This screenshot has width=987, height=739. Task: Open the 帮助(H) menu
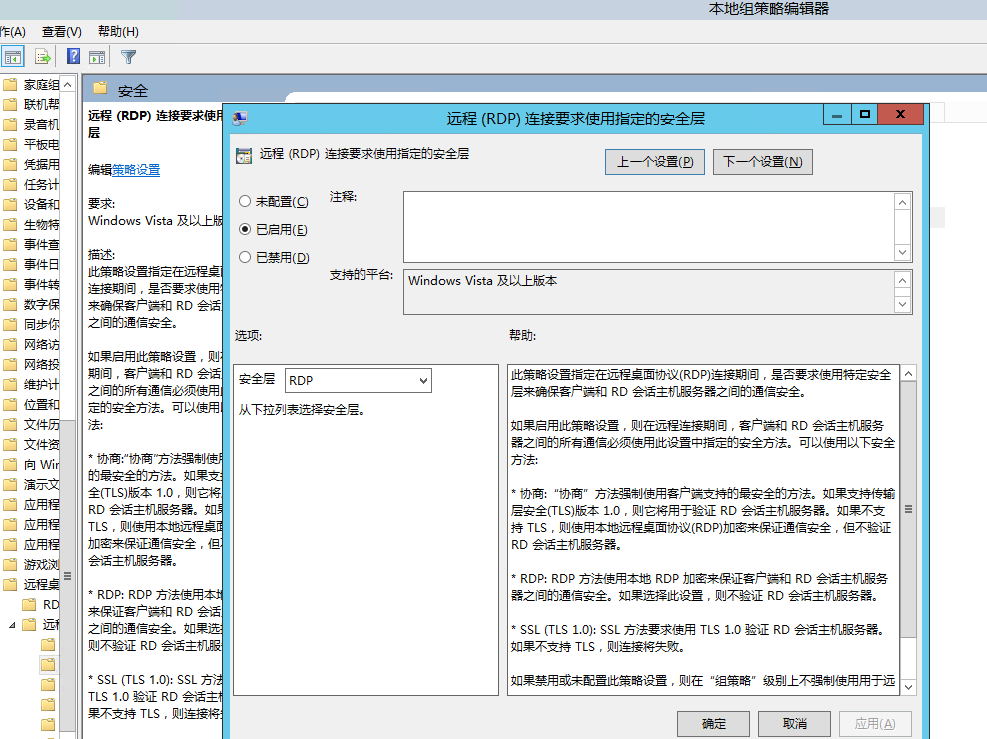tap(118, 32)
